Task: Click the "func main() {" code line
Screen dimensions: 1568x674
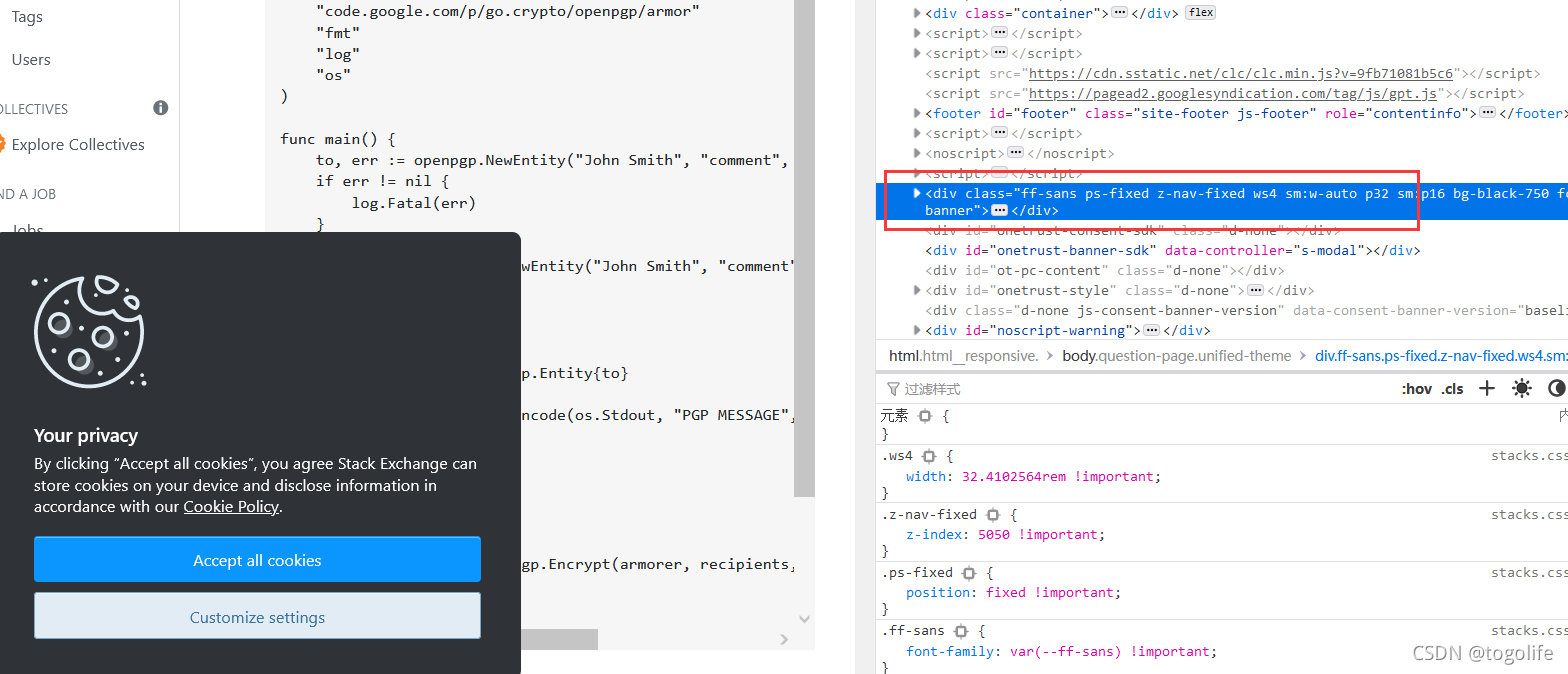Action: [338, 139]
